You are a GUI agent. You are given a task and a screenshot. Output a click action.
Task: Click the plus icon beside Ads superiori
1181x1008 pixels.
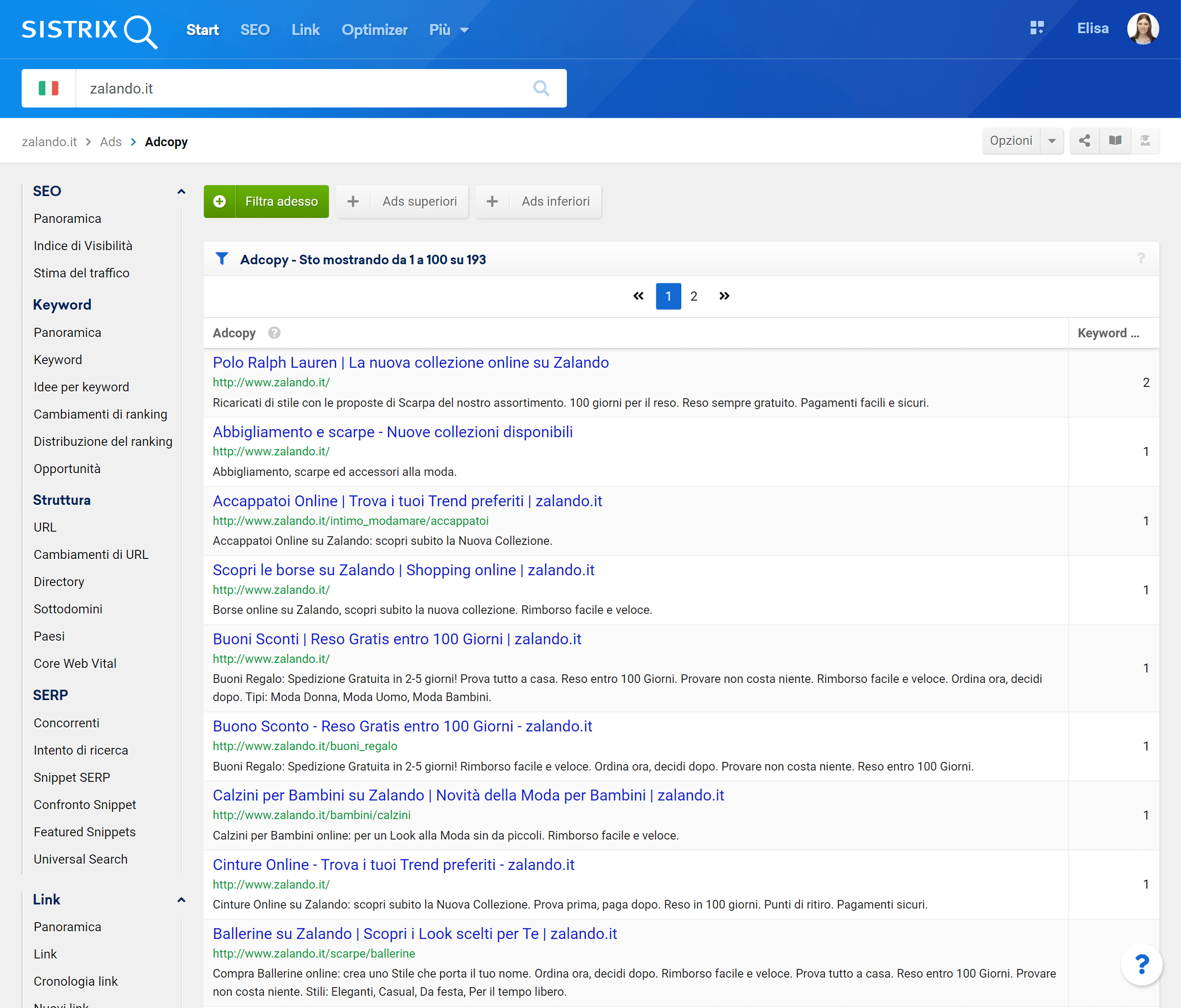pos(353,201)
